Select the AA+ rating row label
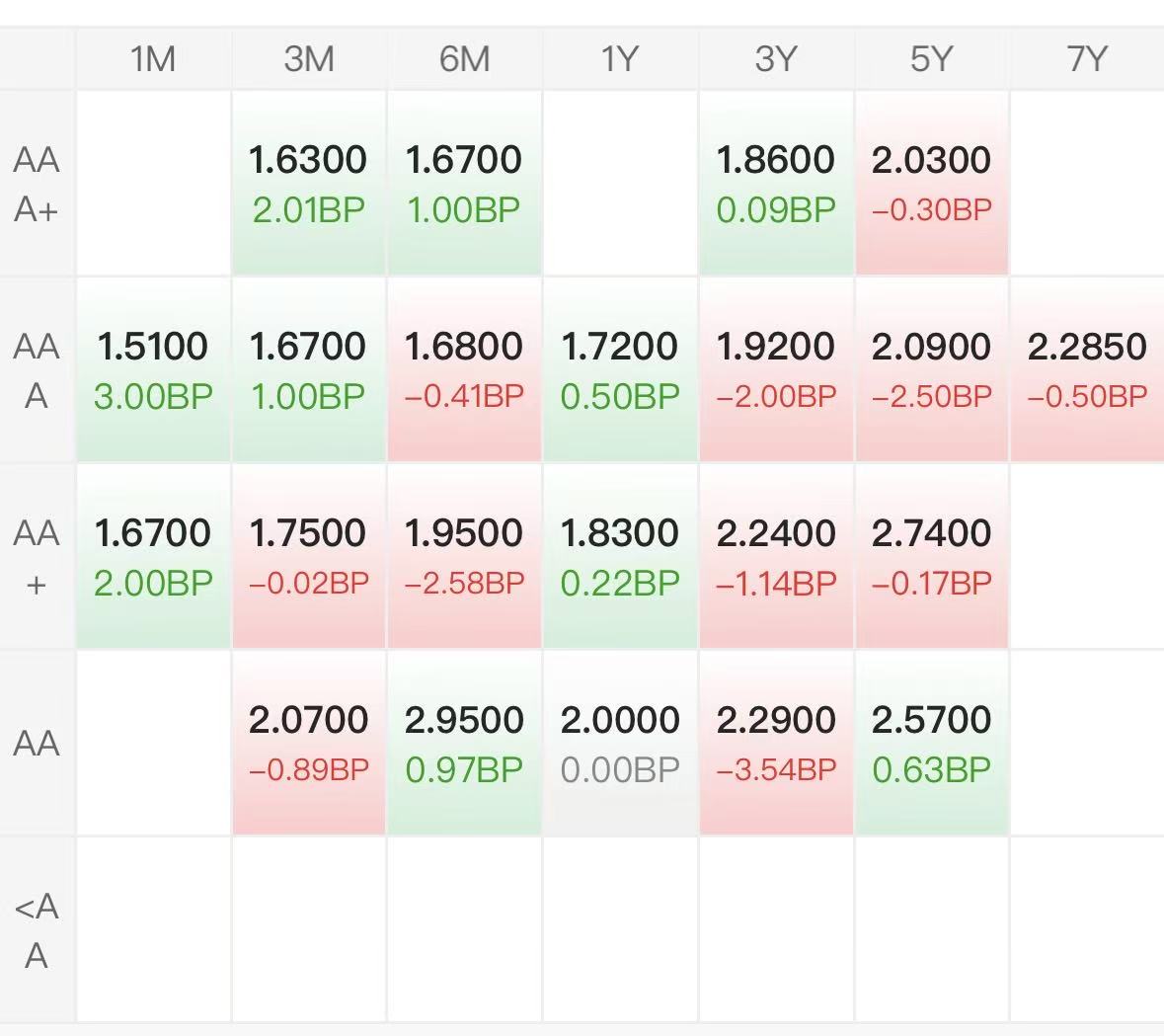 point(37,557)
